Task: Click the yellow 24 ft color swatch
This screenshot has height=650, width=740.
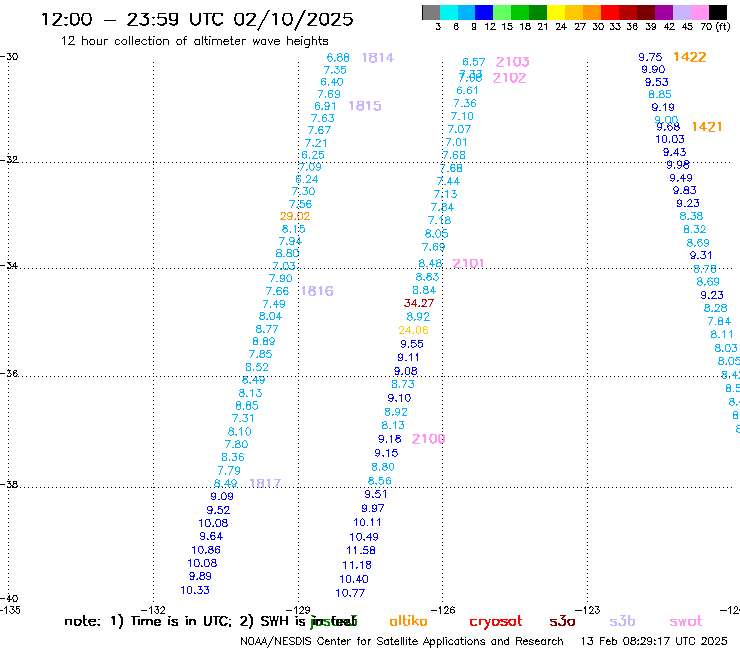Action: click(x=556, y=12)
